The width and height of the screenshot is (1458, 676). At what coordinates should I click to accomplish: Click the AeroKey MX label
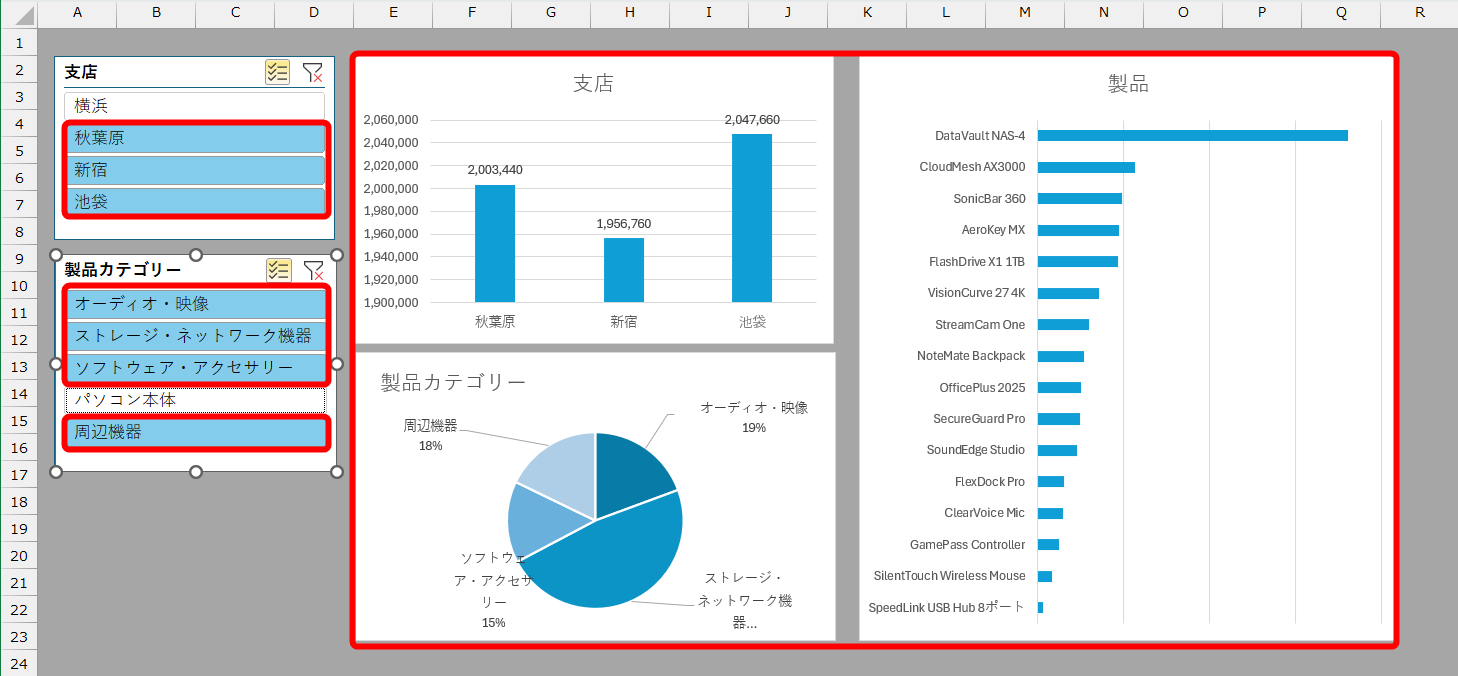(x=993, y=230)
